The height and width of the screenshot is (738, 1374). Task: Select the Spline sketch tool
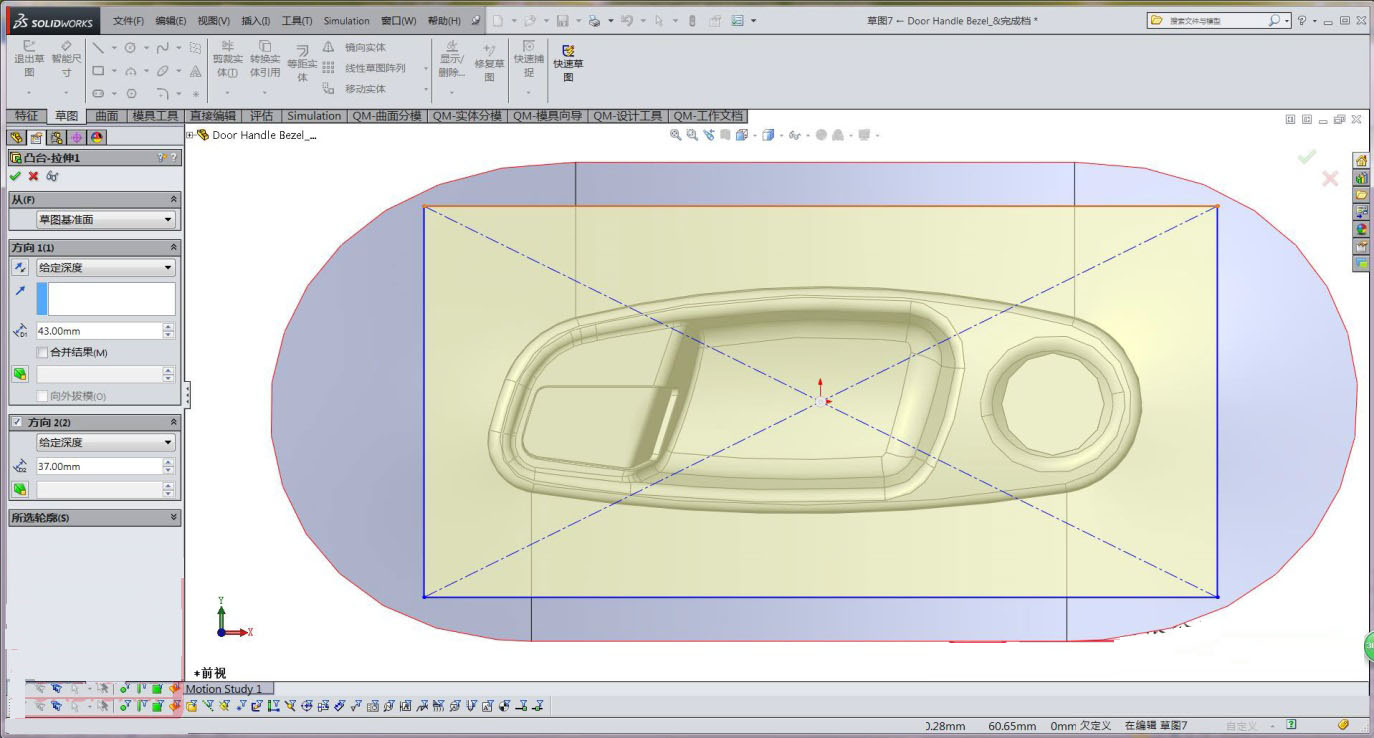pos(162,47)
